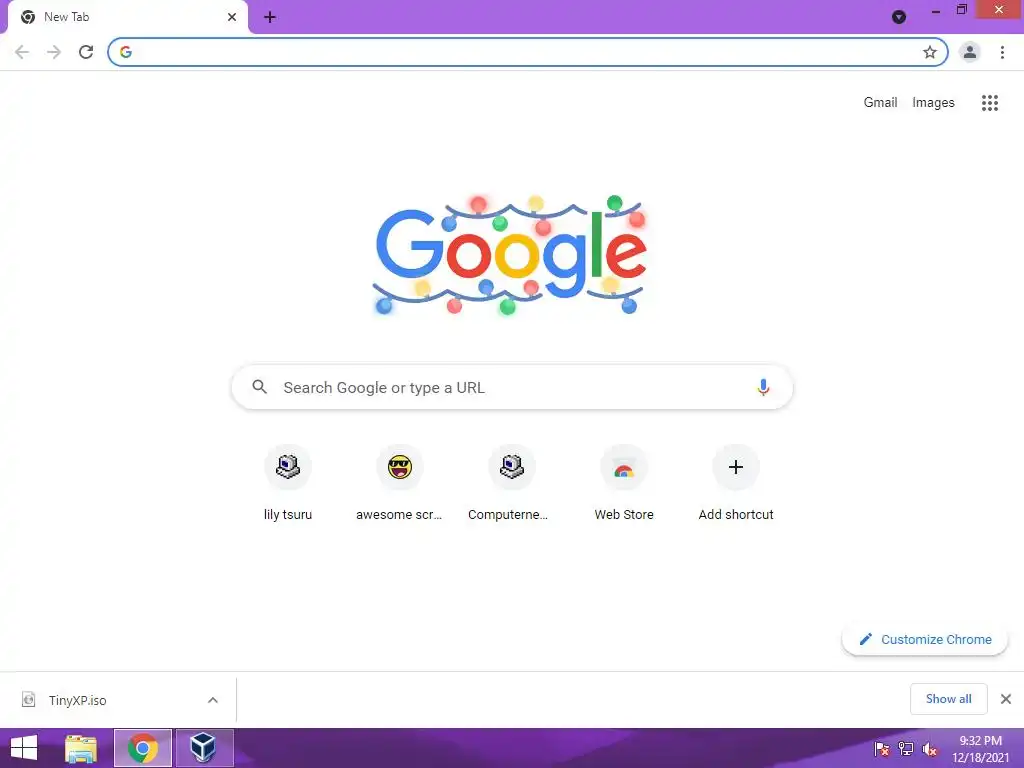Click the browser back arrow
This screenshot has height=768, width=1024.
pyautogui.click(x=22, y=52)
